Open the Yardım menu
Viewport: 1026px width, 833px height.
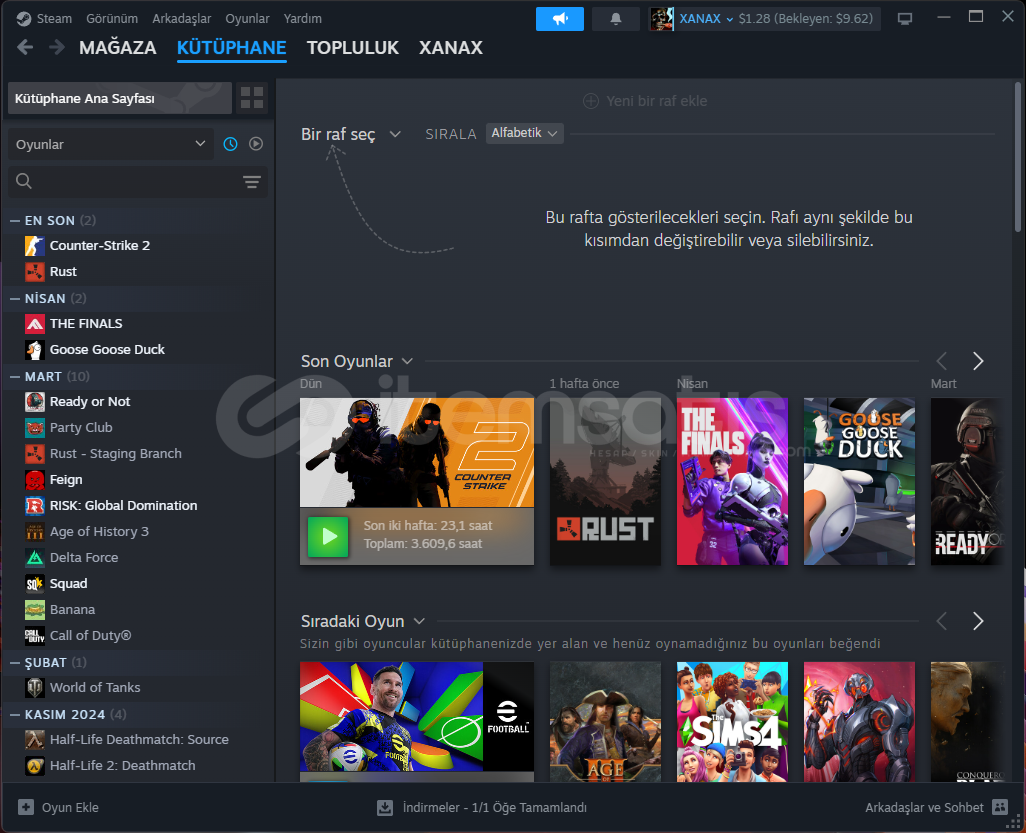point(302,19)
